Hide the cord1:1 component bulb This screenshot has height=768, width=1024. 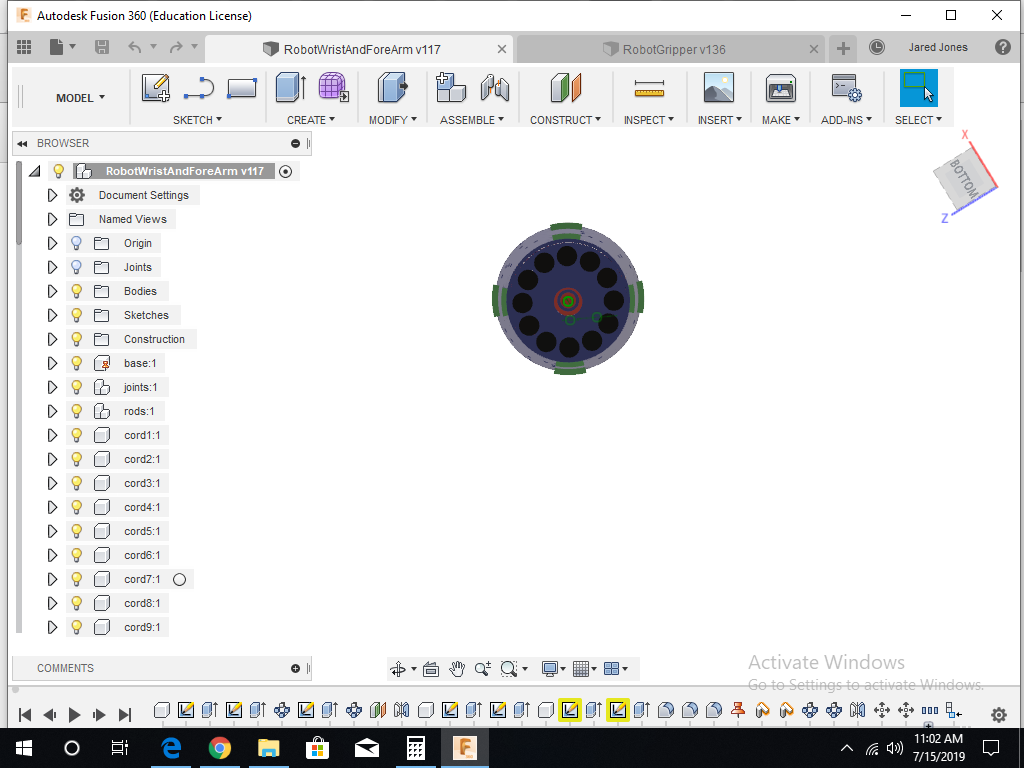pos(76,436)
